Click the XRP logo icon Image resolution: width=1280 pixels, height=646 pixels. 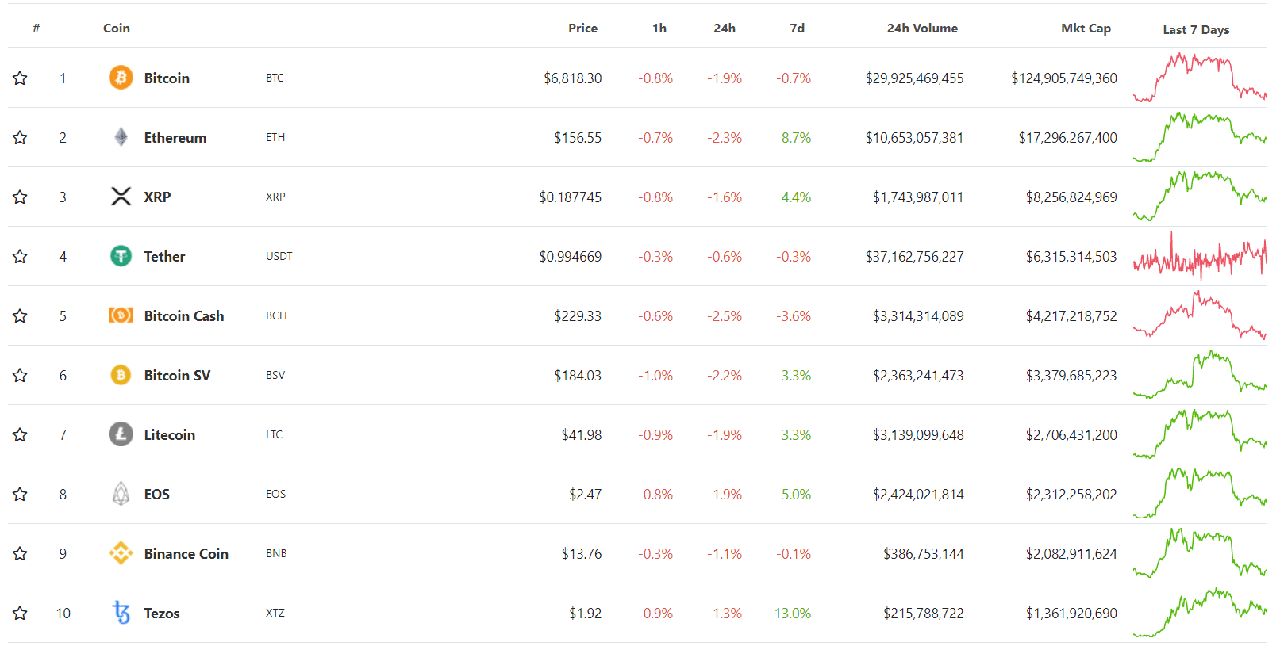point(121,197)
